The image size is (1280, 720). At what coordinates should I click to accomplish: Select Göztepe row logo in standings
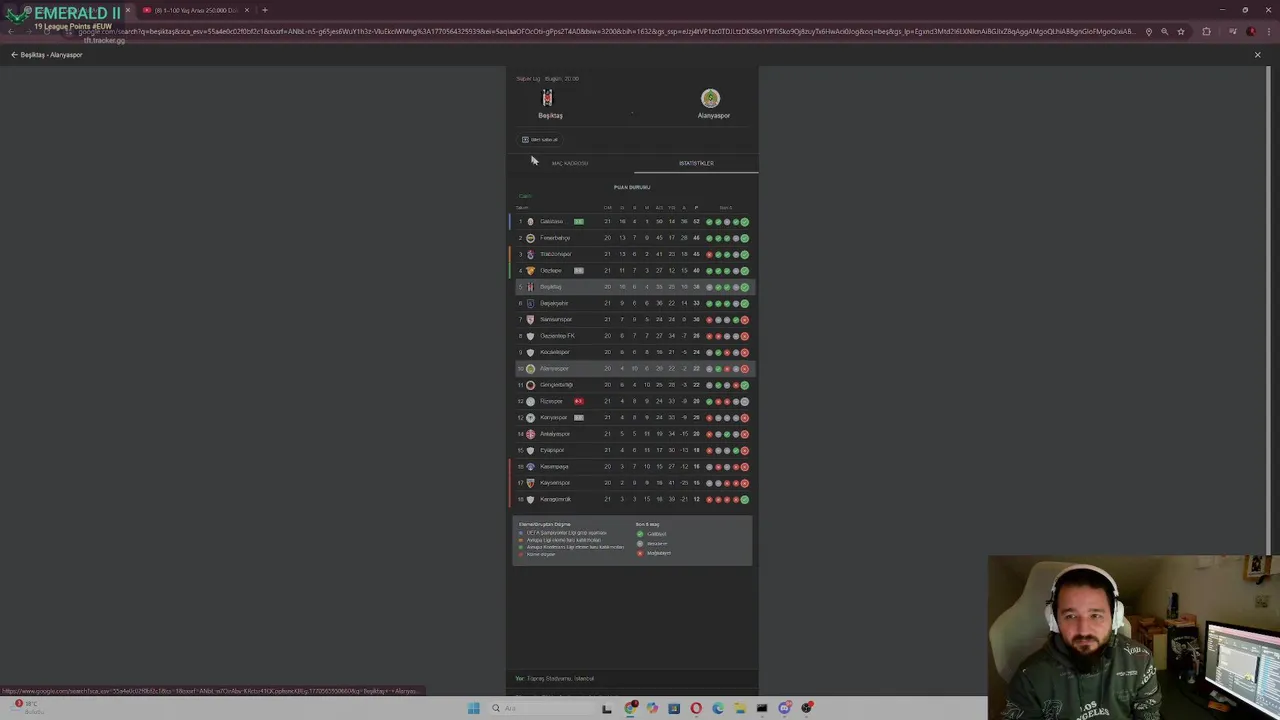coord(530,270)
